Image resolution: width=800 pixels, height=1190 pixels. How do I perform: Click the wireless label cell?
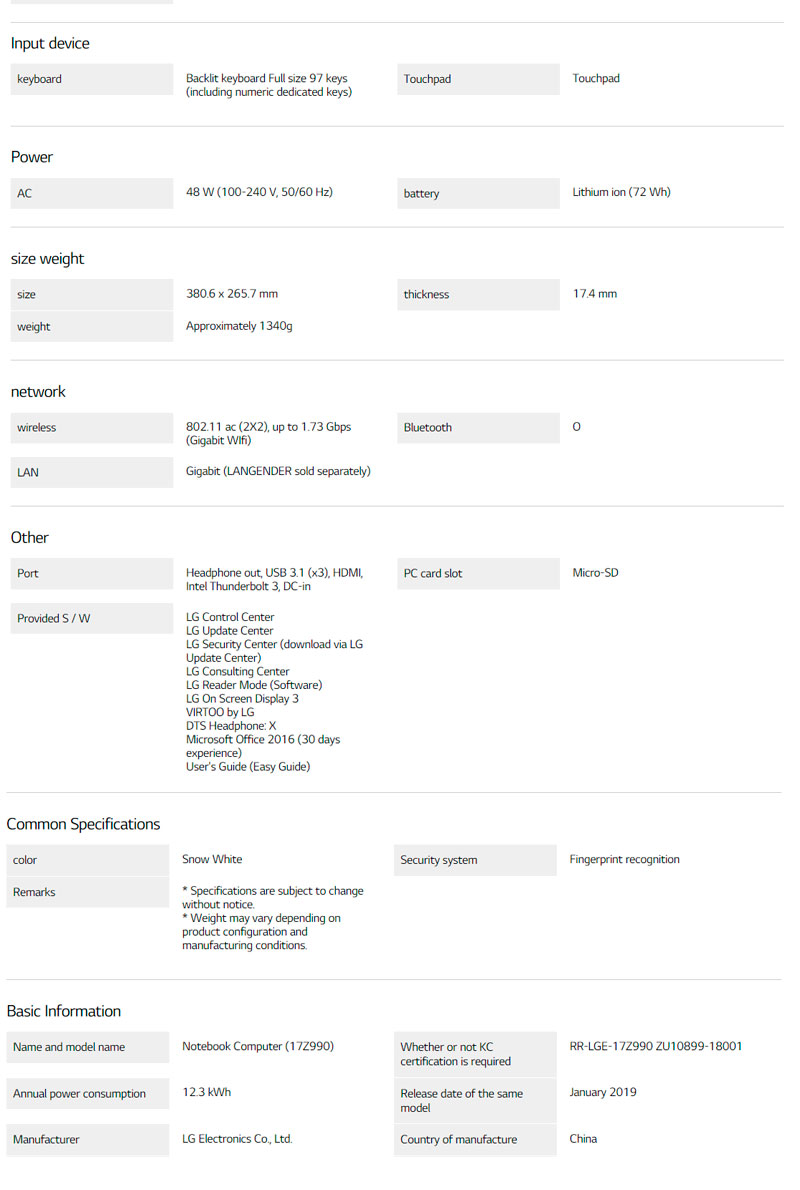(91, 428)
